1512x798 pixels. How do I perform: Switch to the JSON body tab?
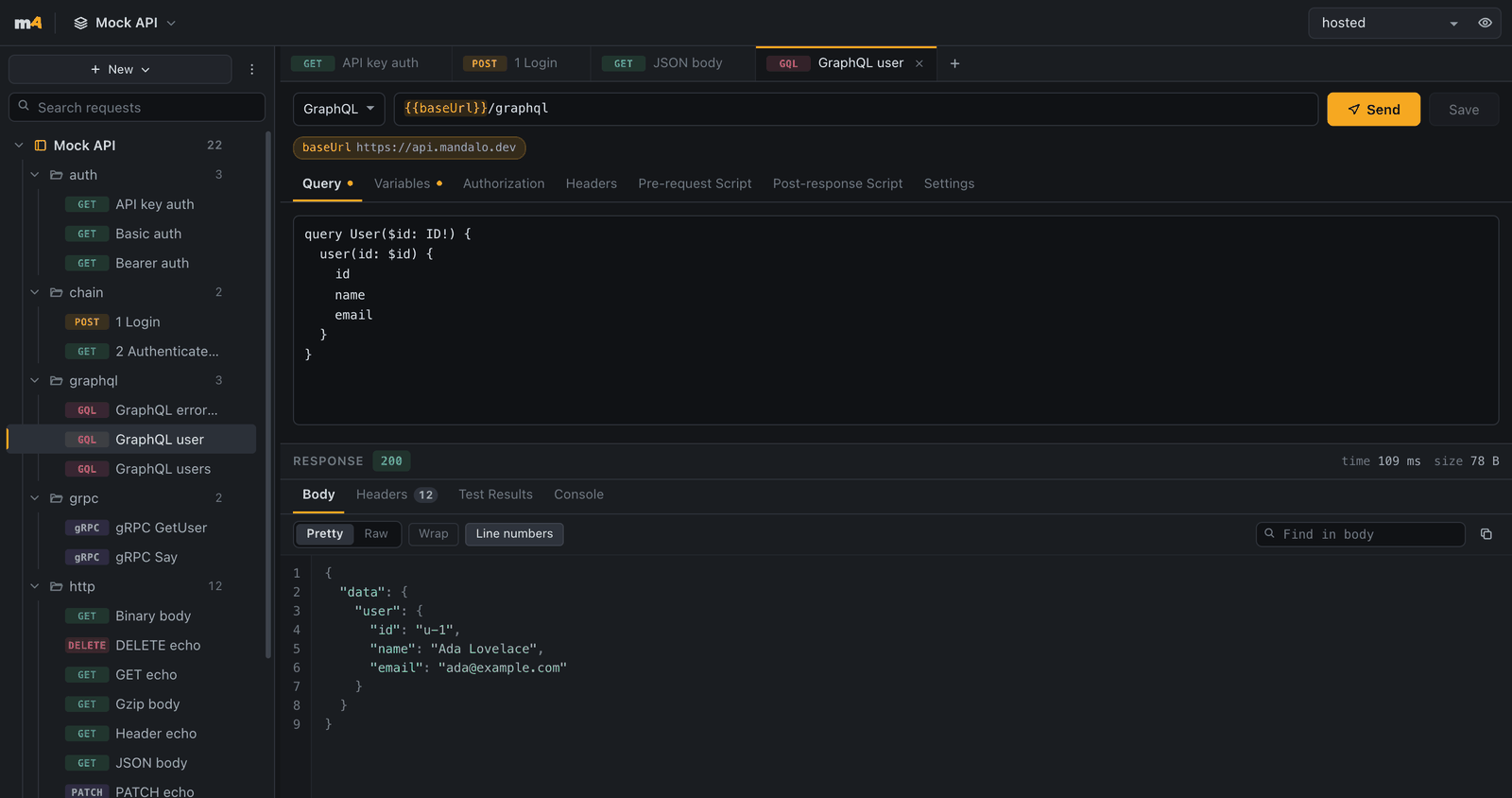click(673, 63)
